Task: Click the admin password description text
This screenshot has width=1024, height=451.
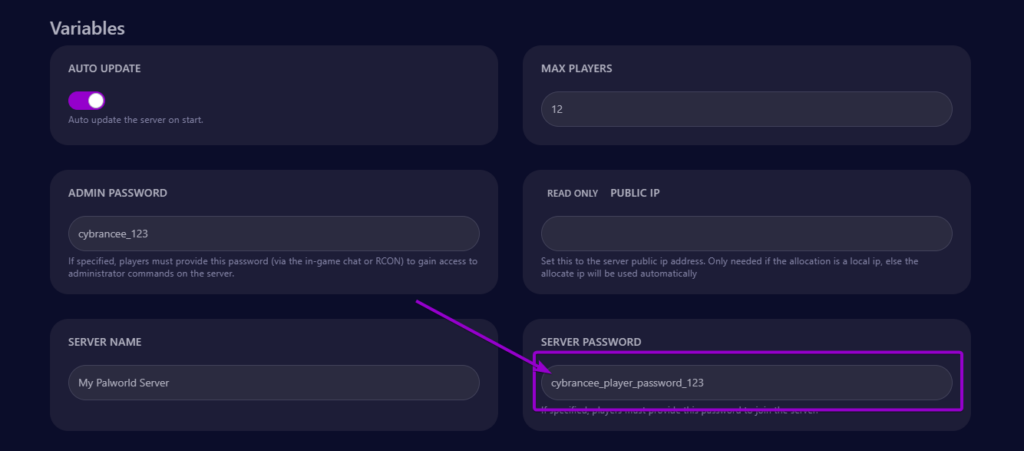Action: [x=273, y=268]
